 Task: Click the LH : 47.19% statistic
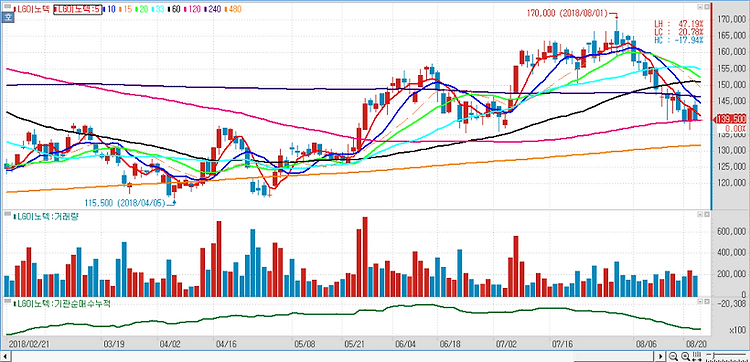[x=679, y=23]
